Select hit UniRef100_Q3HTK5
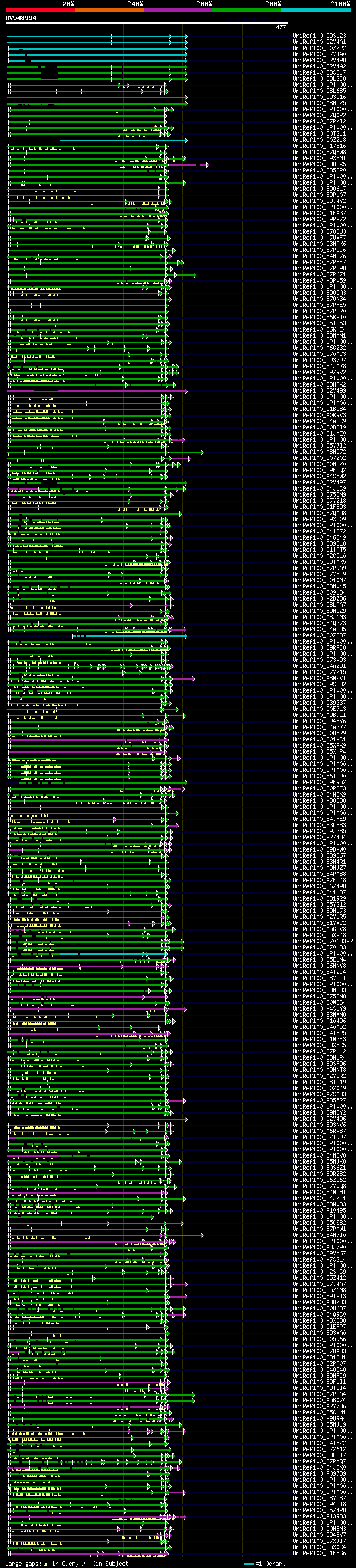This screenshot has width=356, height=1568. tap(319, 164)
